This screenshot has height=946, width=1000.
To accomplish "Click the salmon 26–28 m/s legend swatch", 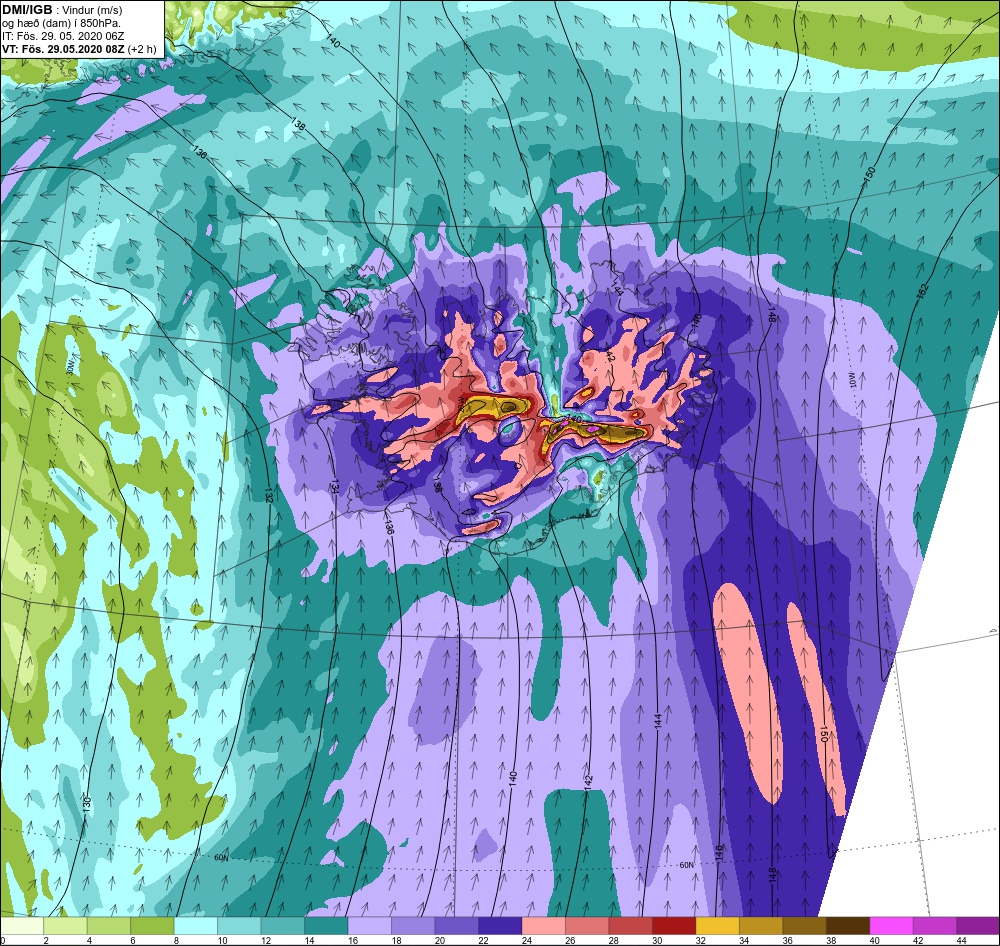I will pos(587,926).
